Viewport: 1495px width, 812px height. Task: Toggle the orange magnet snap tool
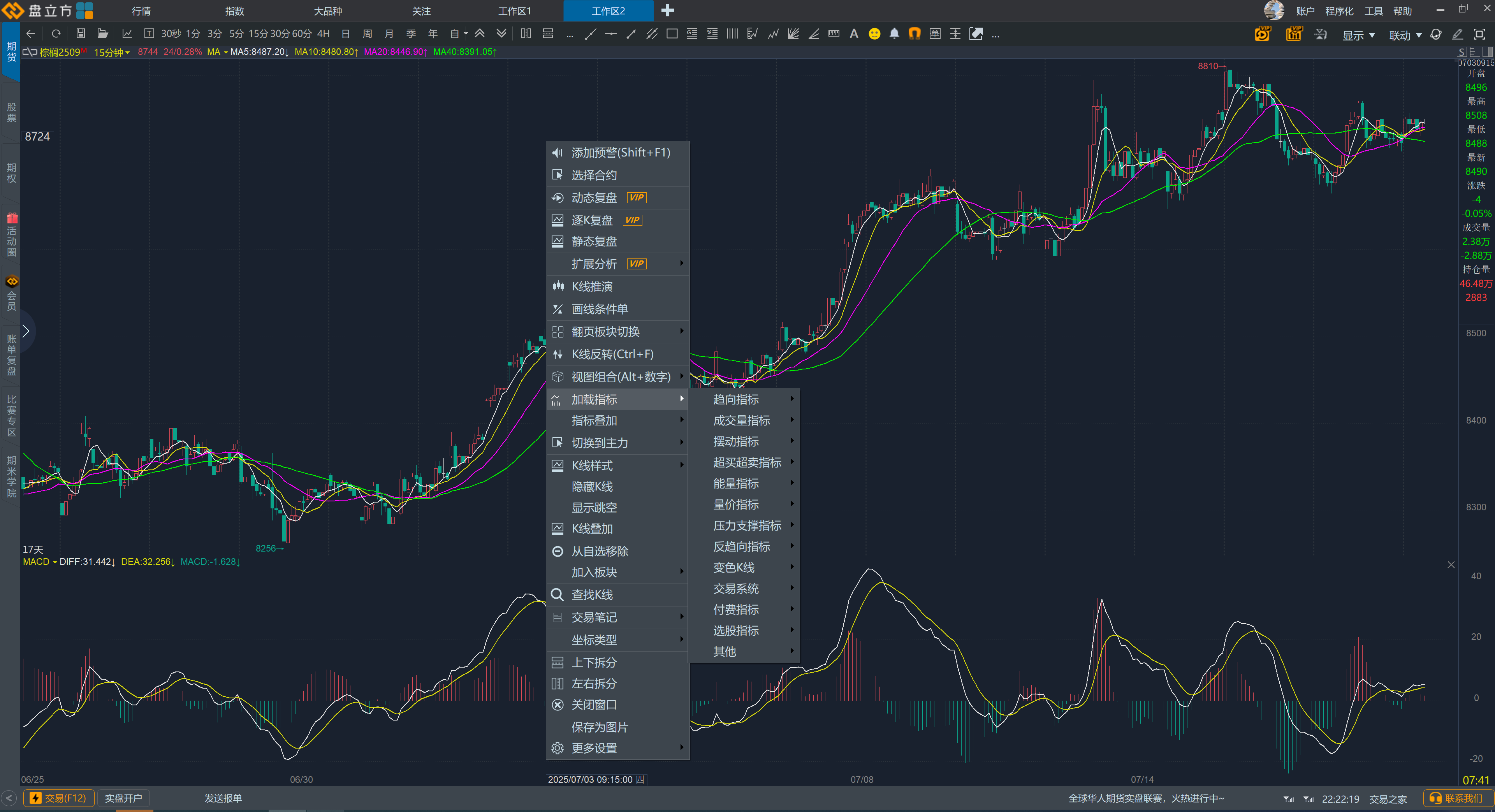[x=915, y=33]
